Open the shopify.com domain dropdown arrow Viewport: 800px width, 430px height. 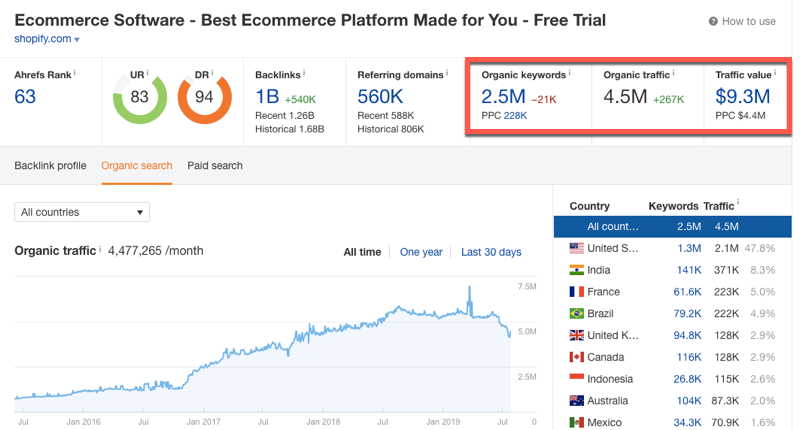[77, 40]
